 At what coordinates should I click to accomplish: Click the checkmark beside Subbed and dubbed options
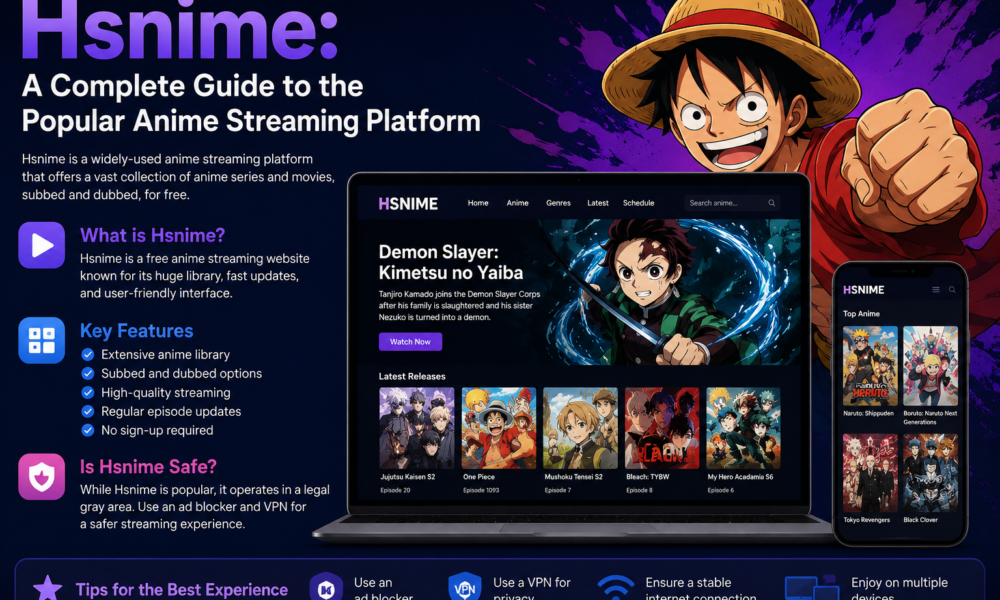(x=88, y=374)
